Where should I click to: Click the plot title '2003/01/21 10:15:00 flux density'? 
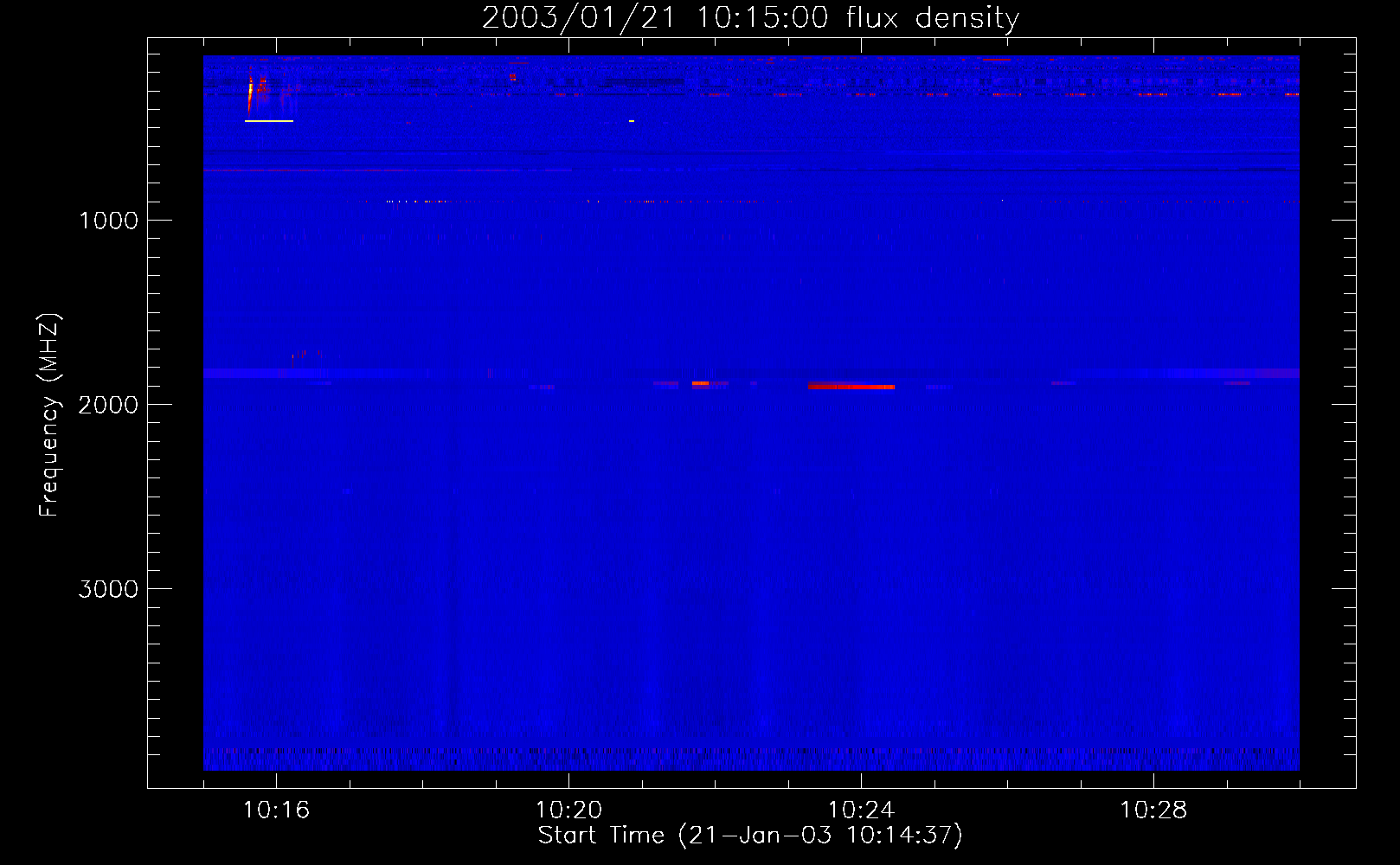point(750,17)
